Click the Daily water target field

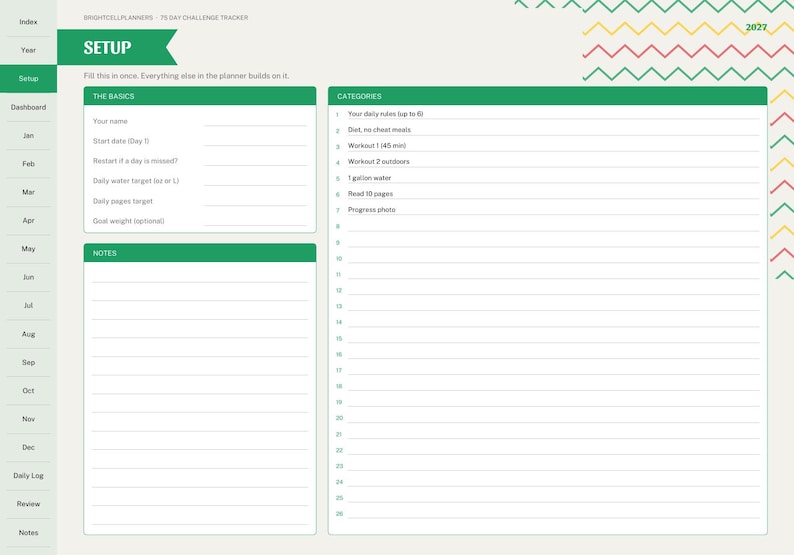255,180
